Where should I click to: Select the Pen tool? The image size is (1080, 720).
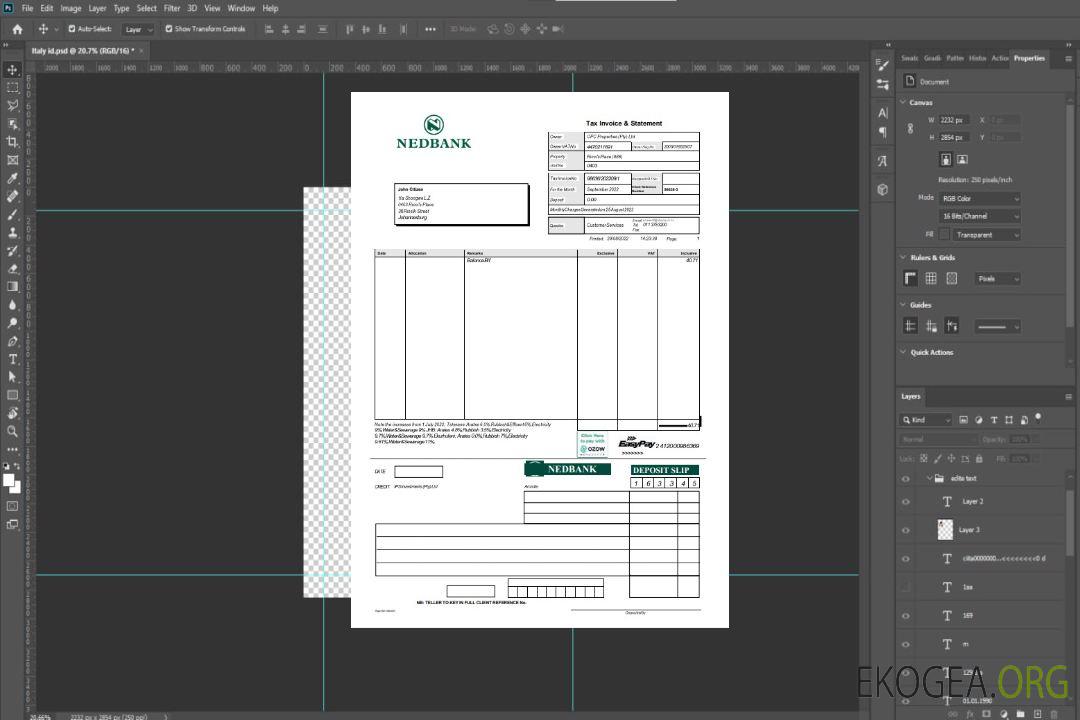[12, 341]
